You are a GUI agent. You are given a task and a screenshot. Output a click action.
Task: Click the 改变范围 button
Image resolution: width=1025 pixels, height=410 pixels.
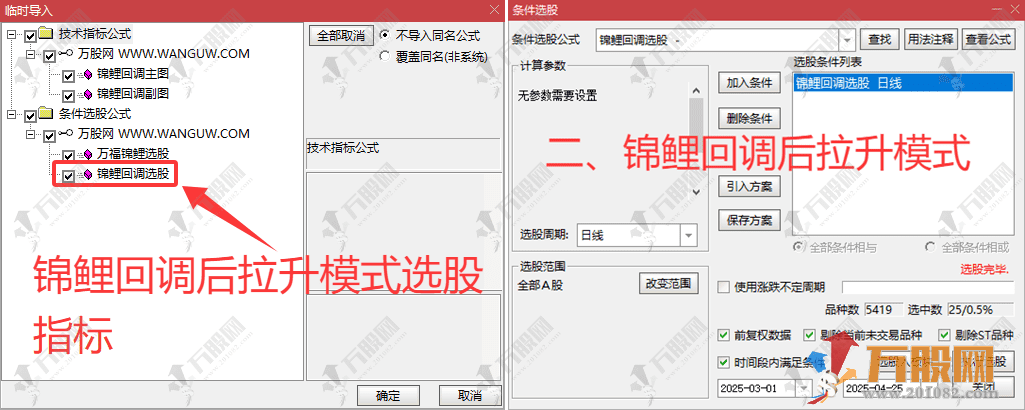[x=668, y=284]
